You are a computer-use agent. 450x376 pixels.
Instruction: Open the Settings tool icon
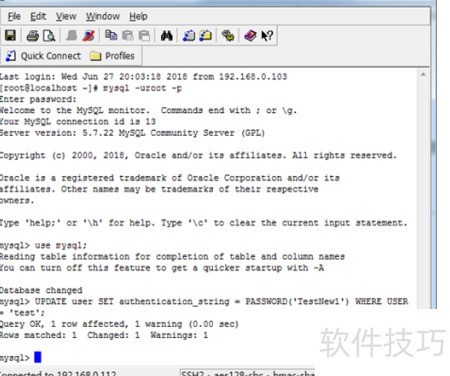click(x=228, y=35)
